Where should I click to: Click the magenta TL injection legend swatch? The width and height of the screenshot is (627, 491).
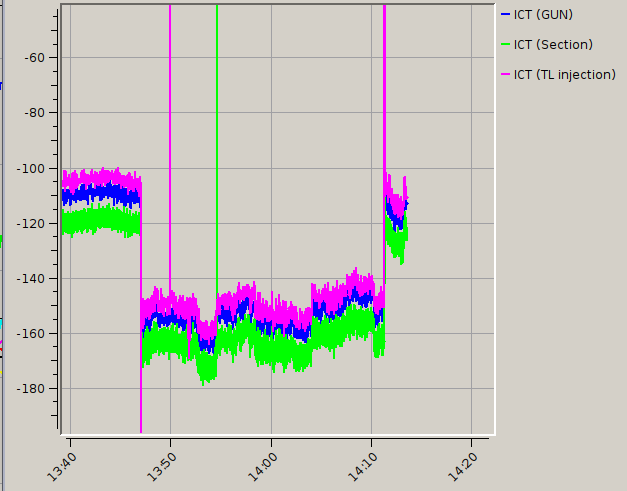coord(505,74)
